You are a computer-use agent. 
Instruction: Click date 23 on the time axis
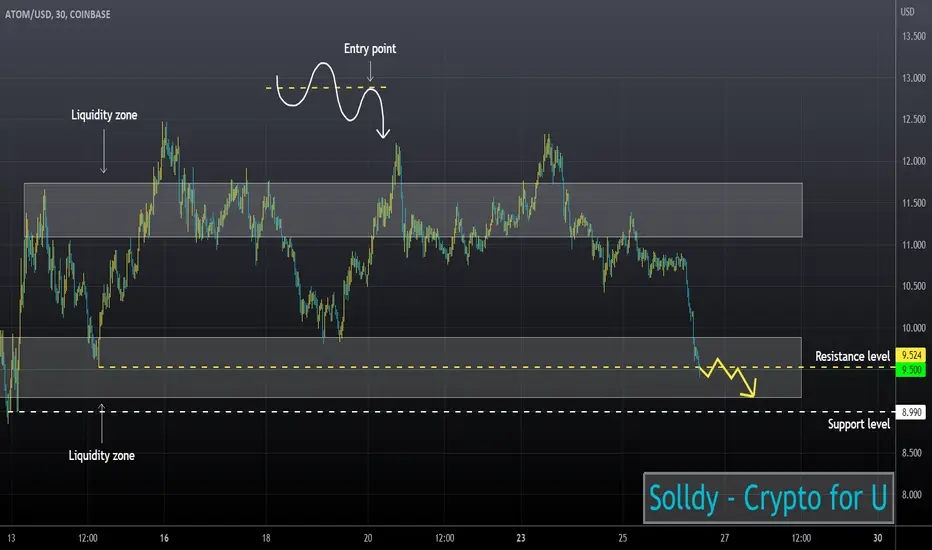tap(521, 538)
